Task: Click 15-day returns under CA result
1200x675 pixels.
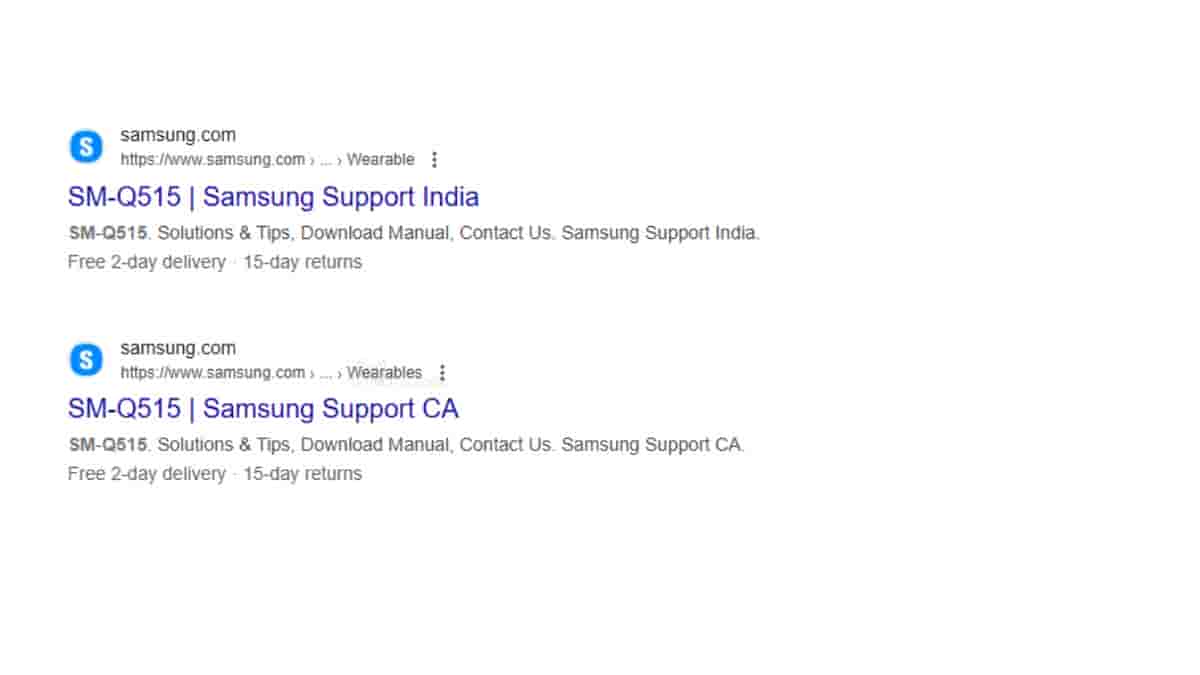Action: coord(302,474)
